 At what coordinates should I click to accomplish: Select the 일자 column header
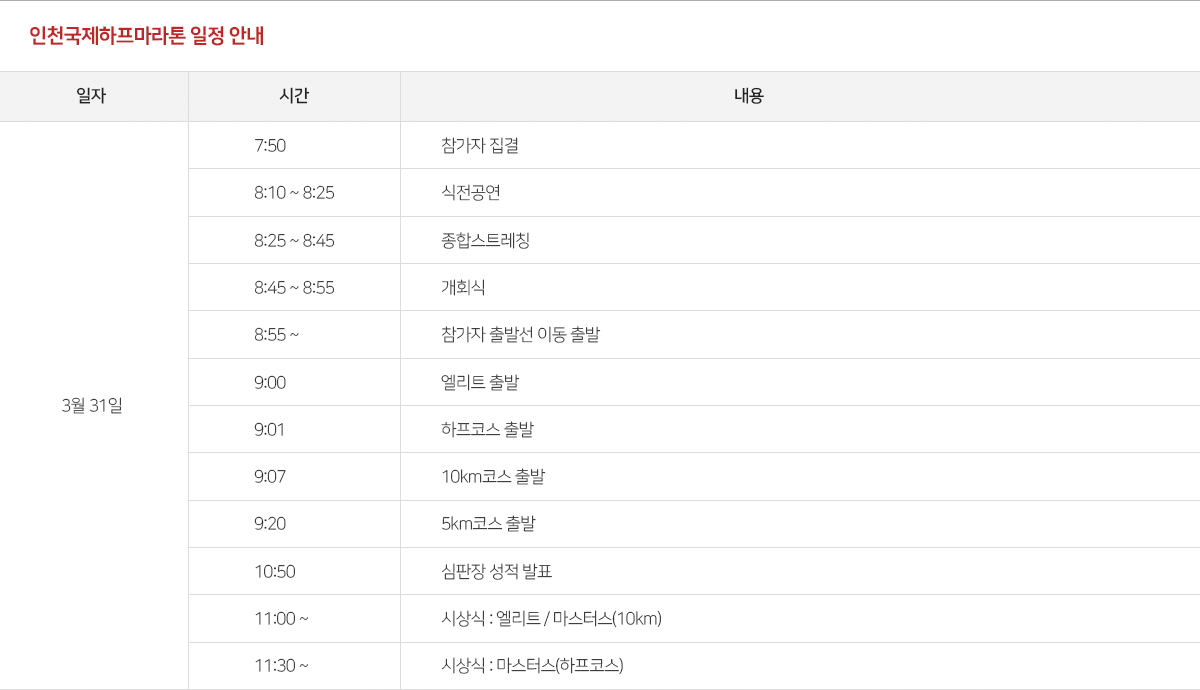pyautogui.click(x=91, y=96)
